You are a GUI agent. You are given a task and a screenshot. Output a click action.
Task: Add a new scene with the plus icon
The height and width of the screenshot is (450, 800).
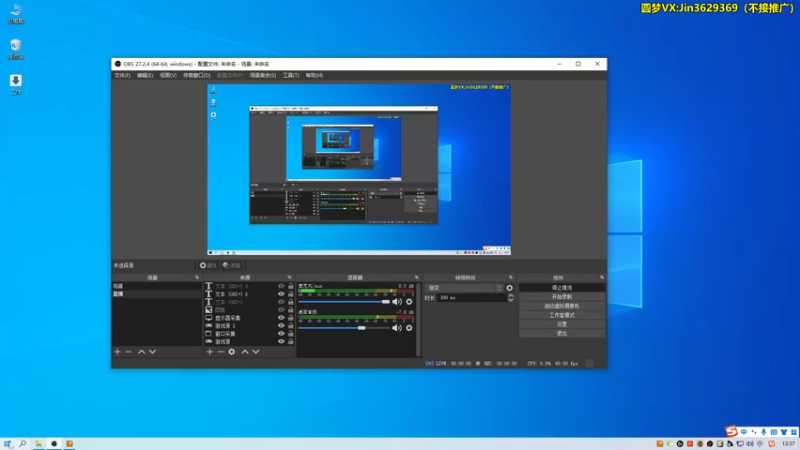(117, 352)
